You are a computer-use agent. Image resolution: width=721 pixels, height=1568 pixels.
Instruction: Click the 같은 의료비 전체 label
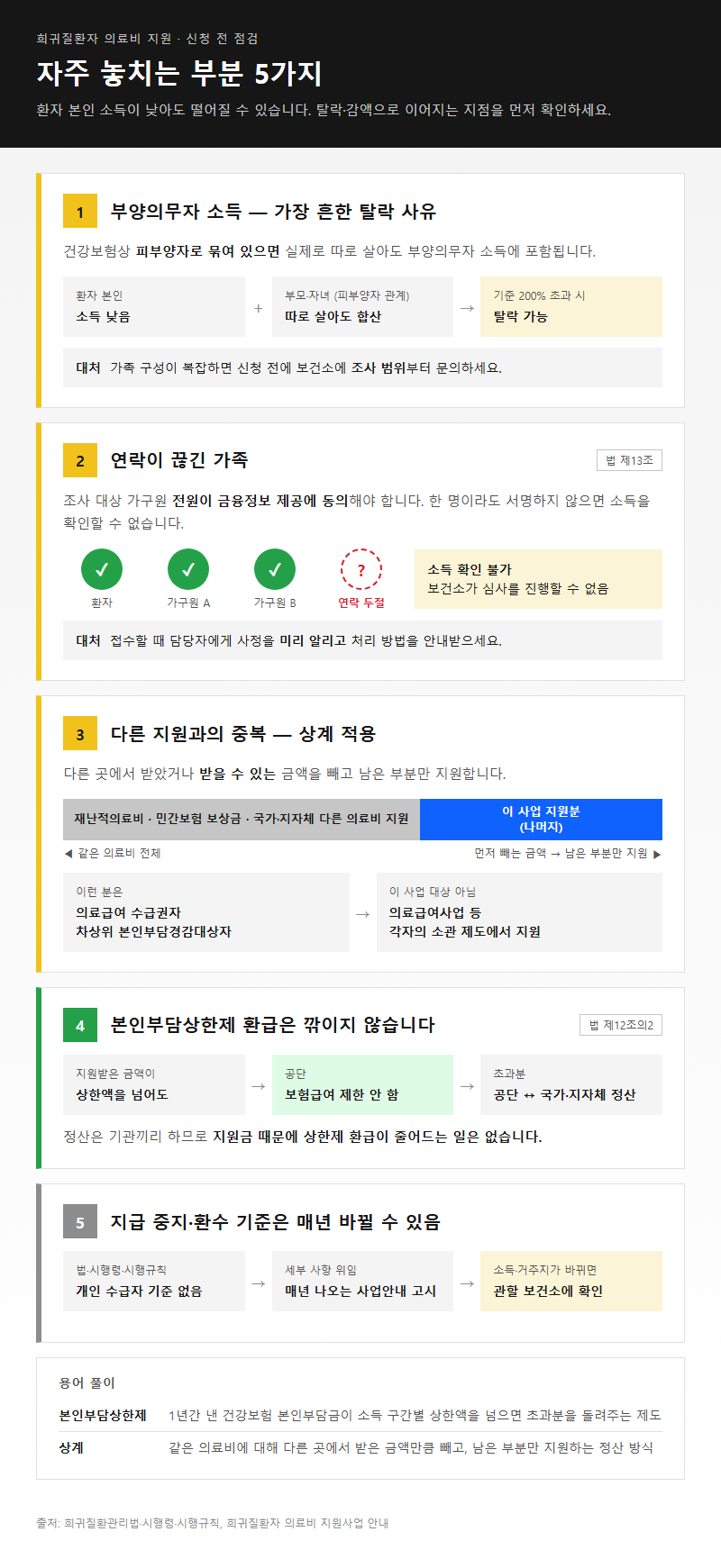113,853
